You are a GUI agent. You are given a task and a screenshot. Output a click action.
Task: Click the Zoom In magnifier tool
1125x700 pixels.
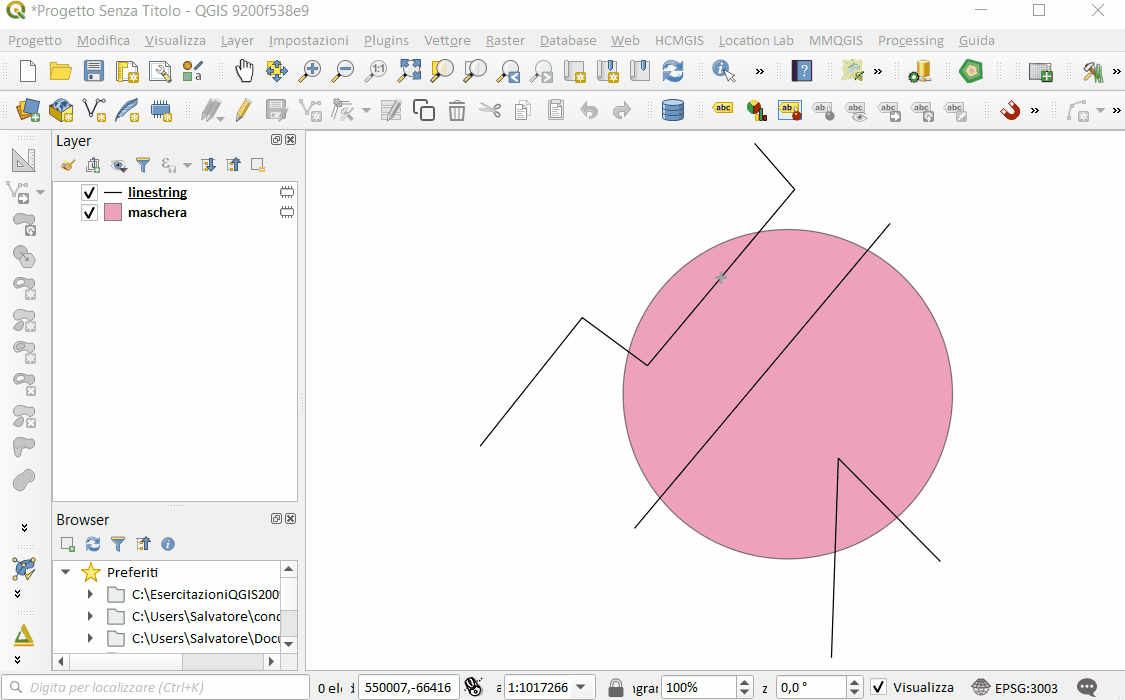311,71
